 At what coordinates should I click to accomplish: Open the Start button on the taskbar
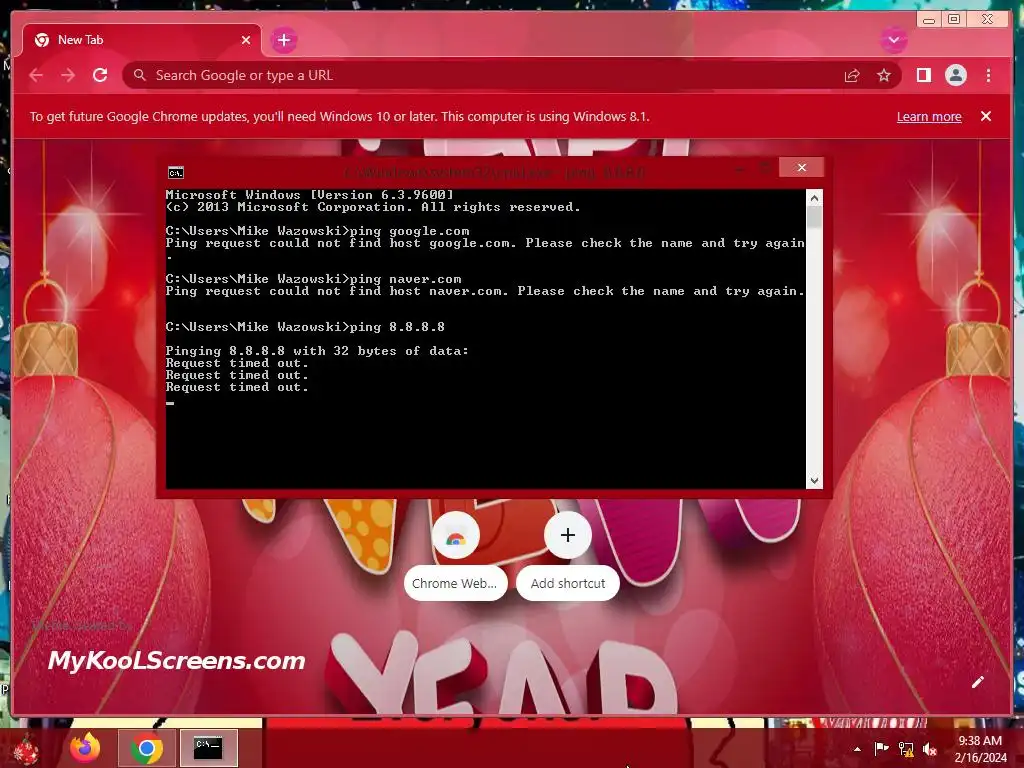(26, 749)
